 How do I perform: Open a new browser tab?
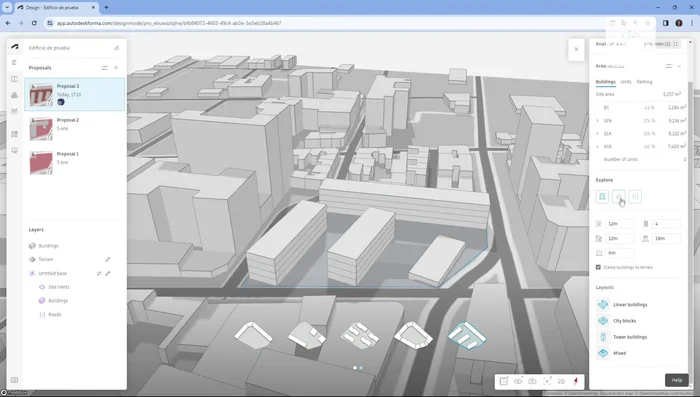pyautogui.click(x=106, y=8)
